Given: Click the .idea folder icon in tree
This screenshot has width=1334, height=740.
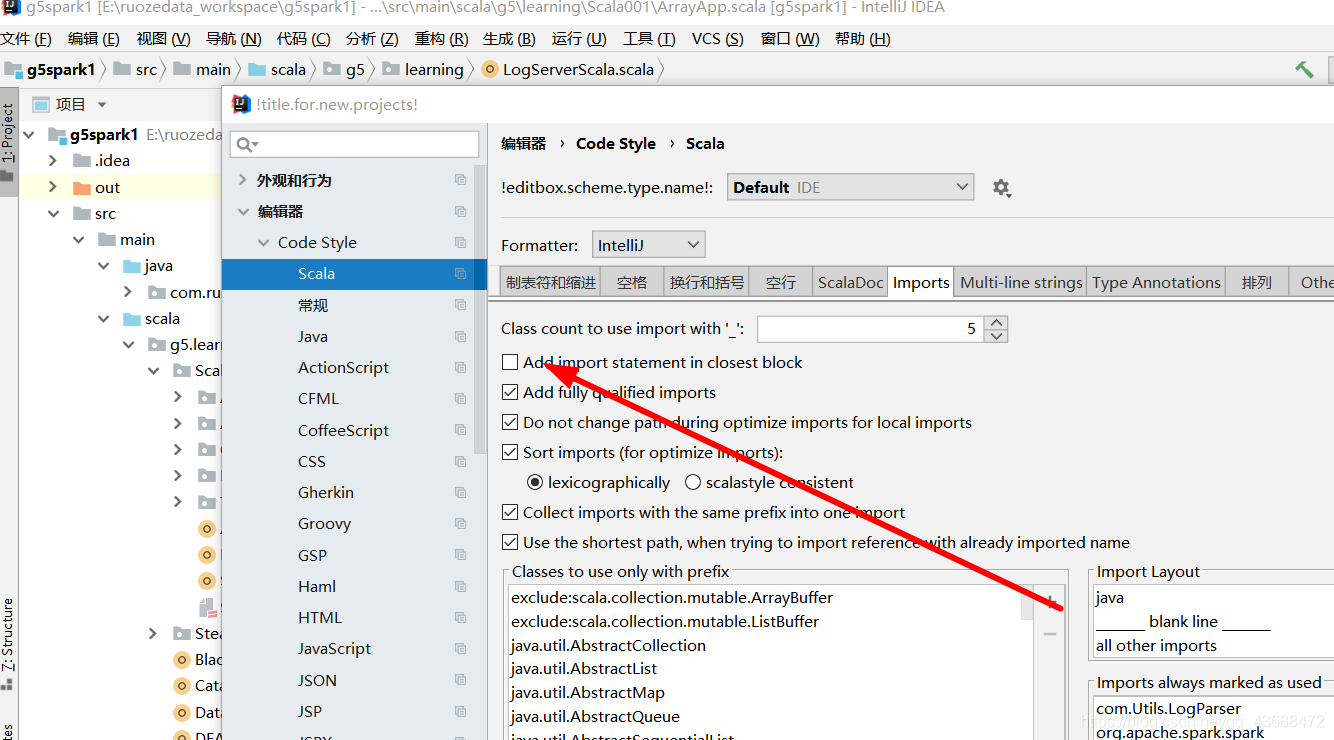Looking at the screenshot, I should [x=82, y=160].
